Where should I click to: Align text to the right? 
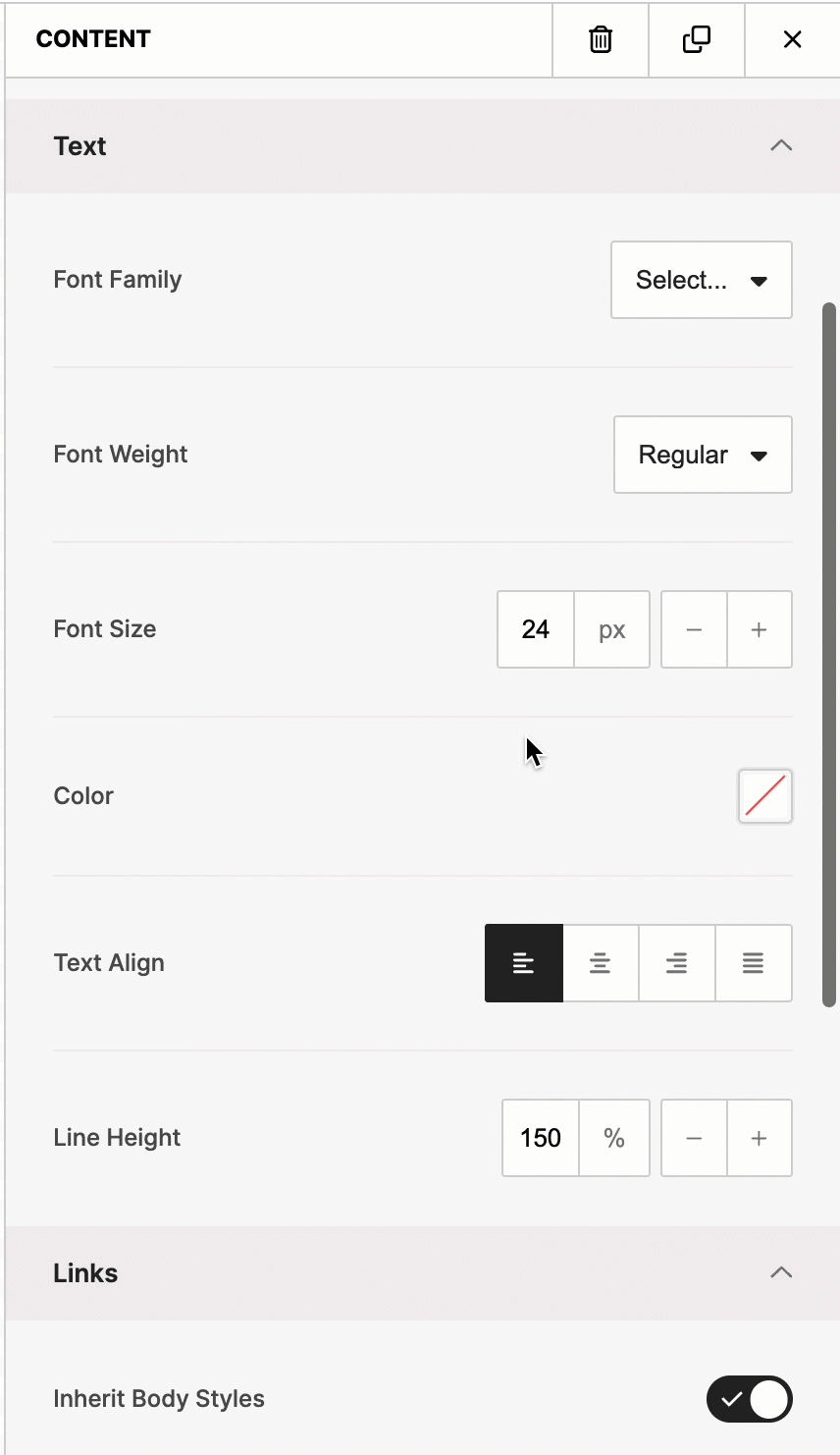(677, 963)
